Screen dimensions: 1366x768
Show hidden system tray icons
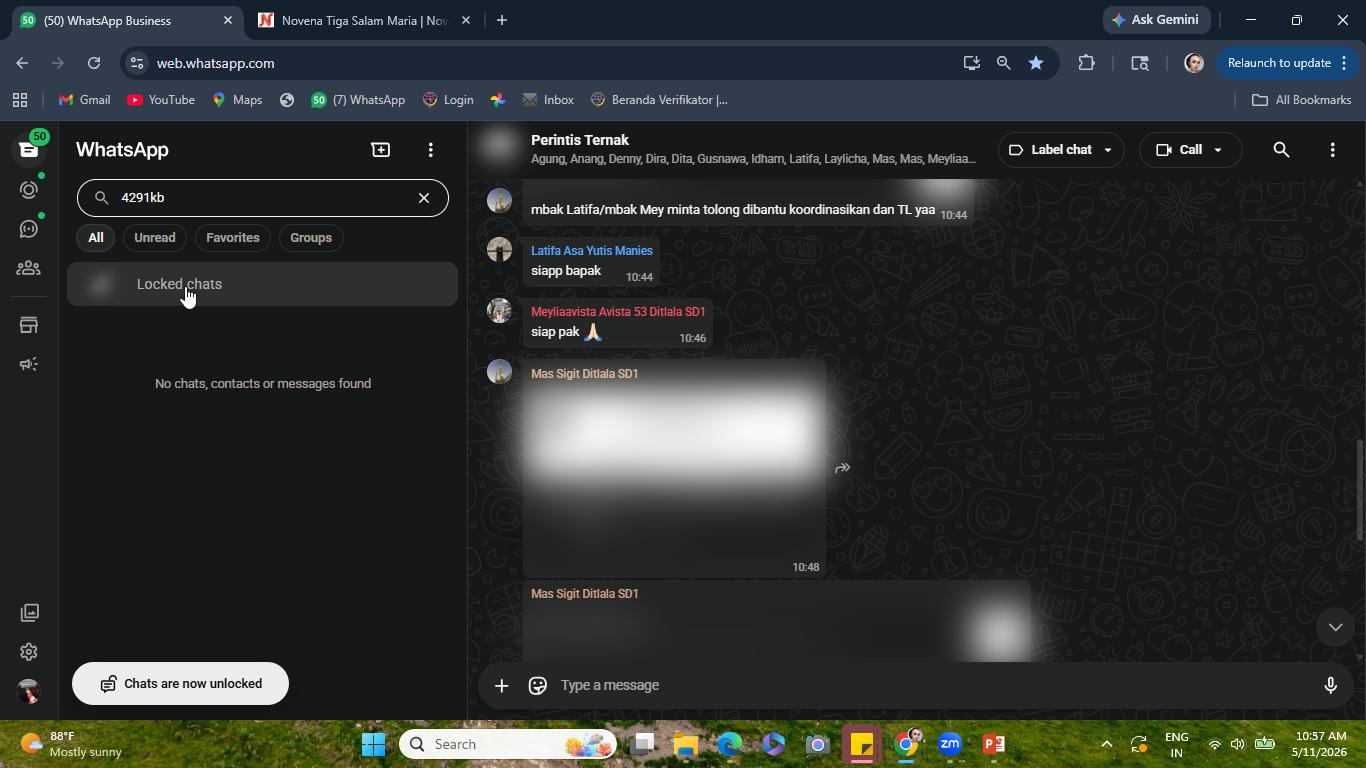pyautogui.click(x=1106, y=744)
